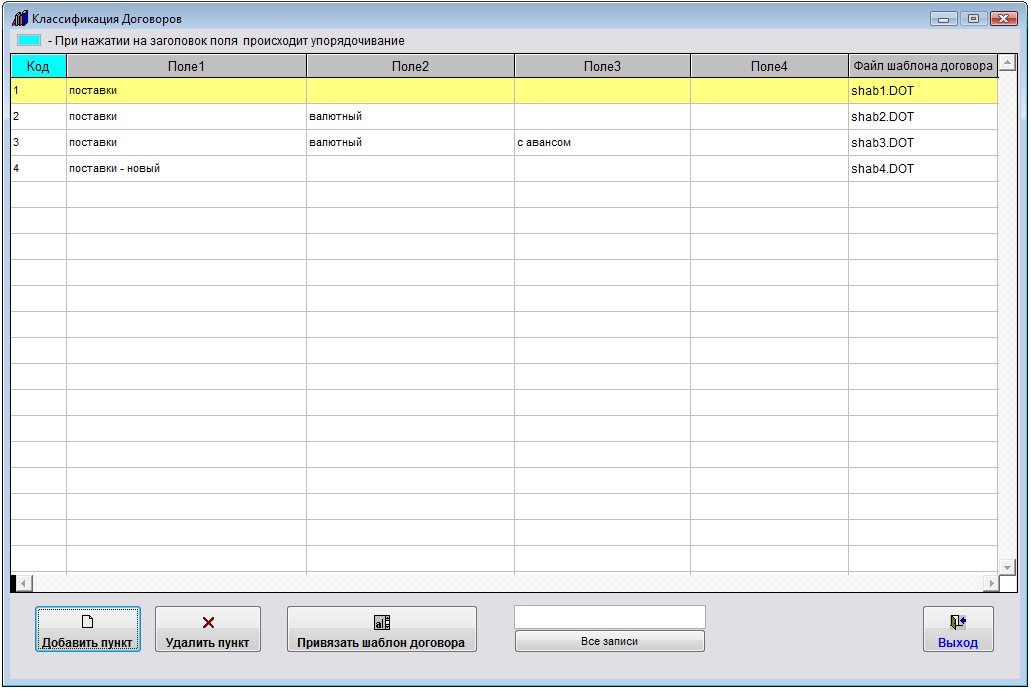Select 'поставки' cell in row 1

[186, 91]
